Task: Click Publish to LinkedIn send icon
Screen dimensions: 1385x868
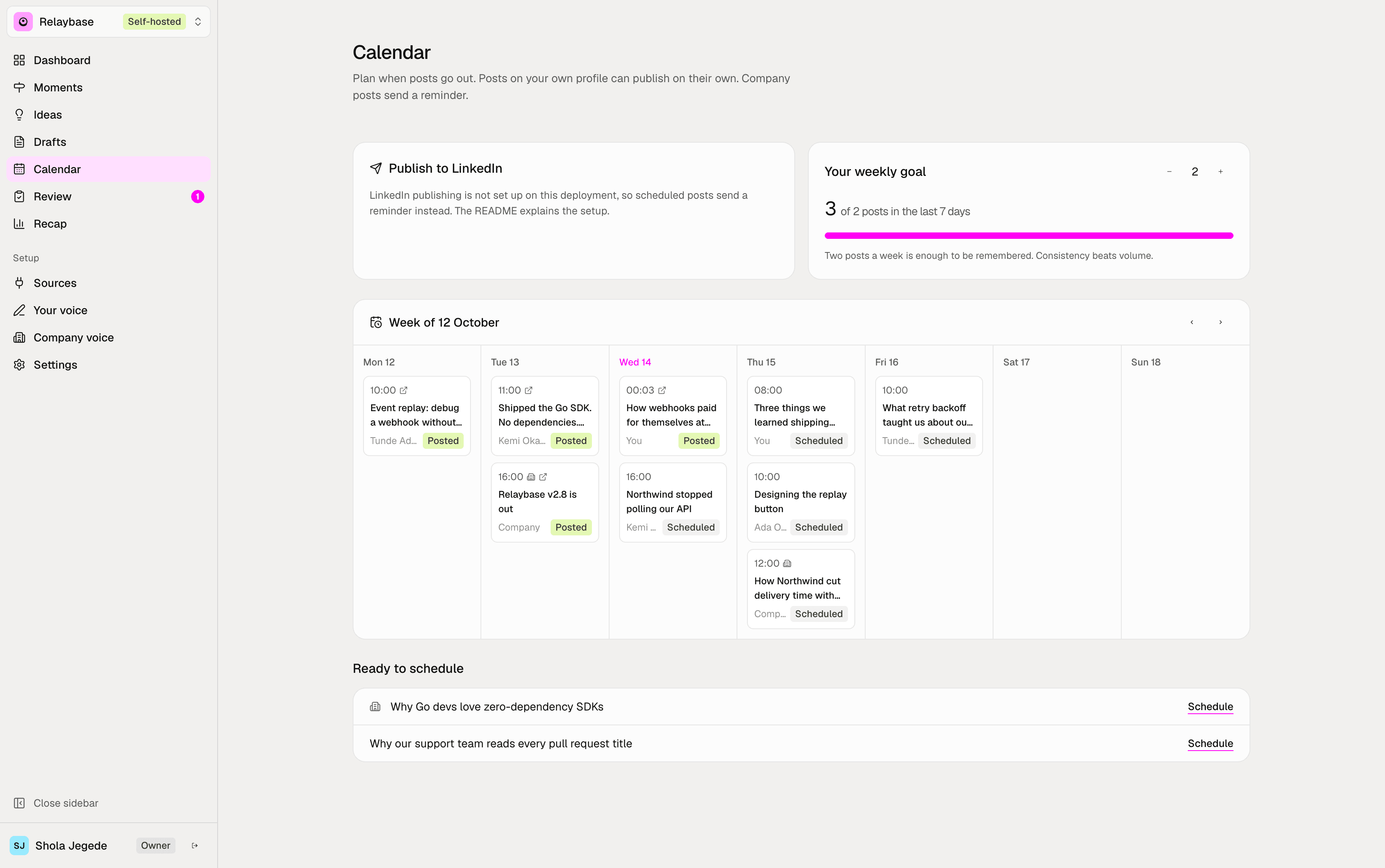Action: [x=376, y=168]
